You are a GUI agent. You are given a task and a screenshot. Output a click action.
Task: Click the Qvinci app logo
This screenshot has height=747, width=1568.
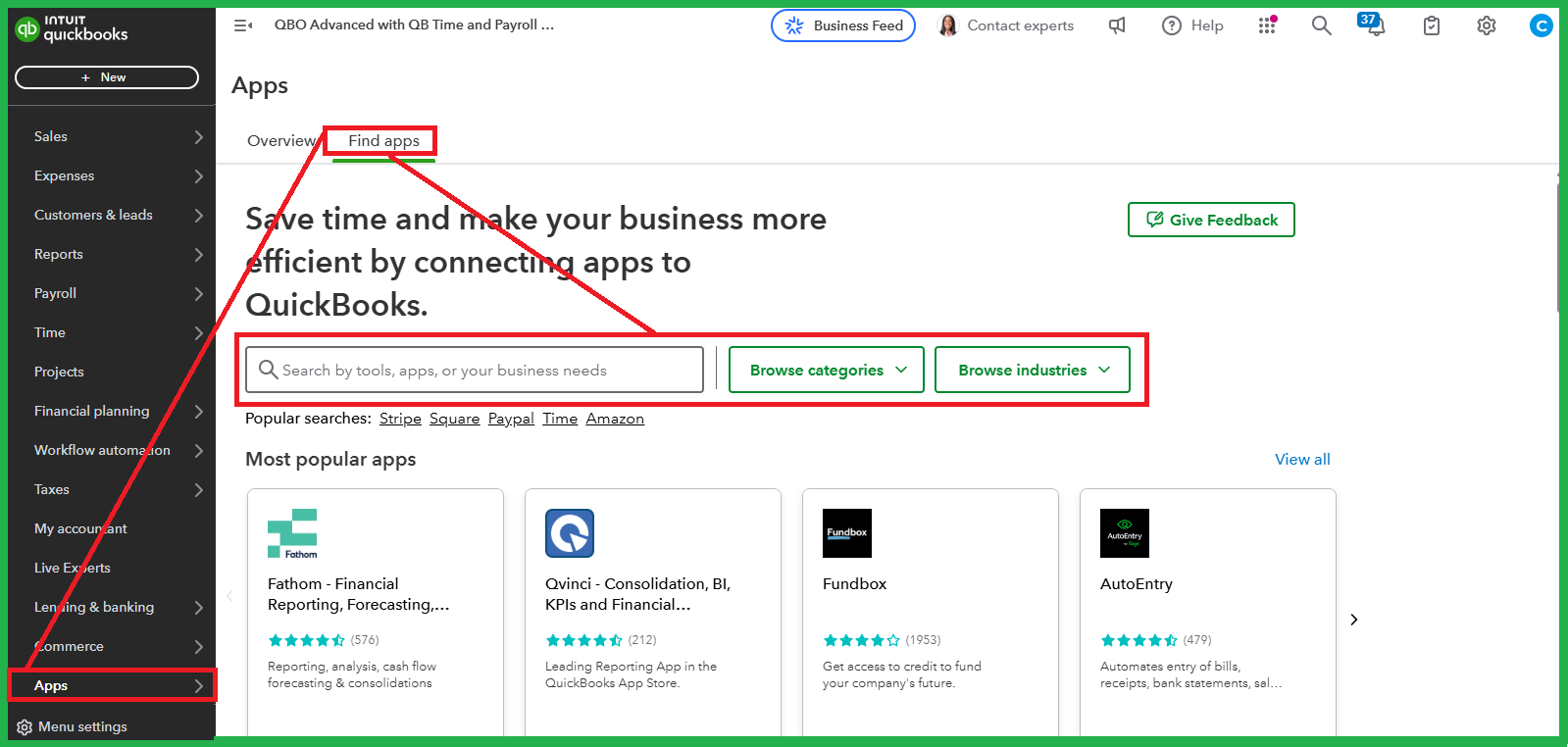570,533
